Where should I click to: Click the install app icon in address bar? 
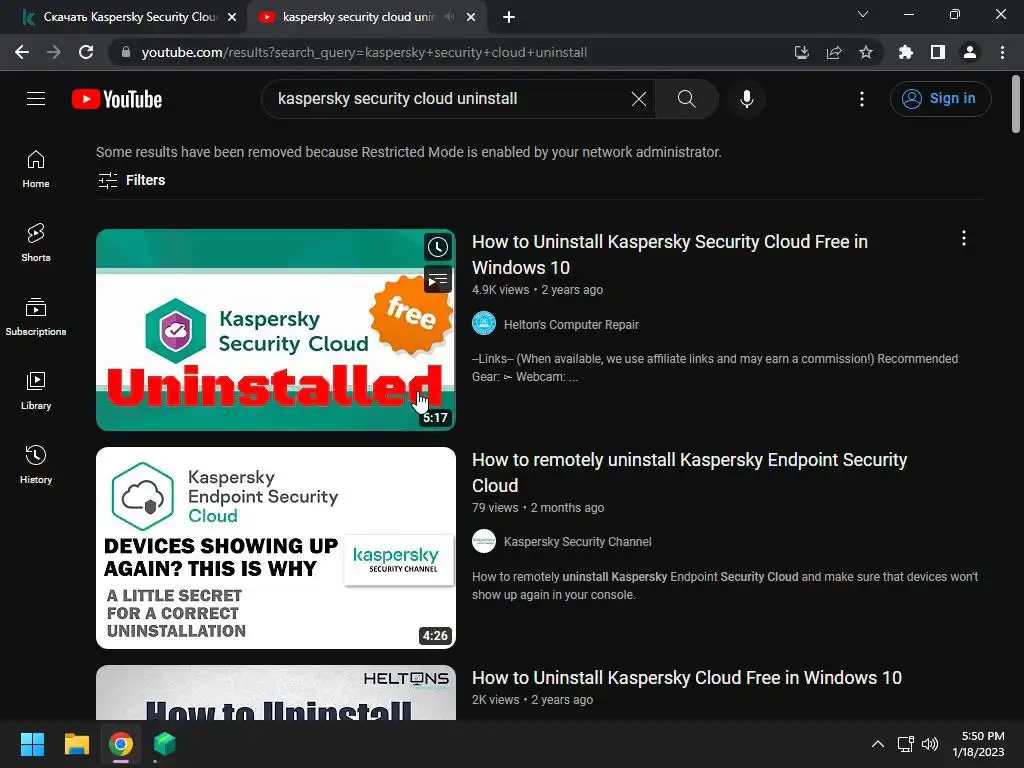(802, 52)
